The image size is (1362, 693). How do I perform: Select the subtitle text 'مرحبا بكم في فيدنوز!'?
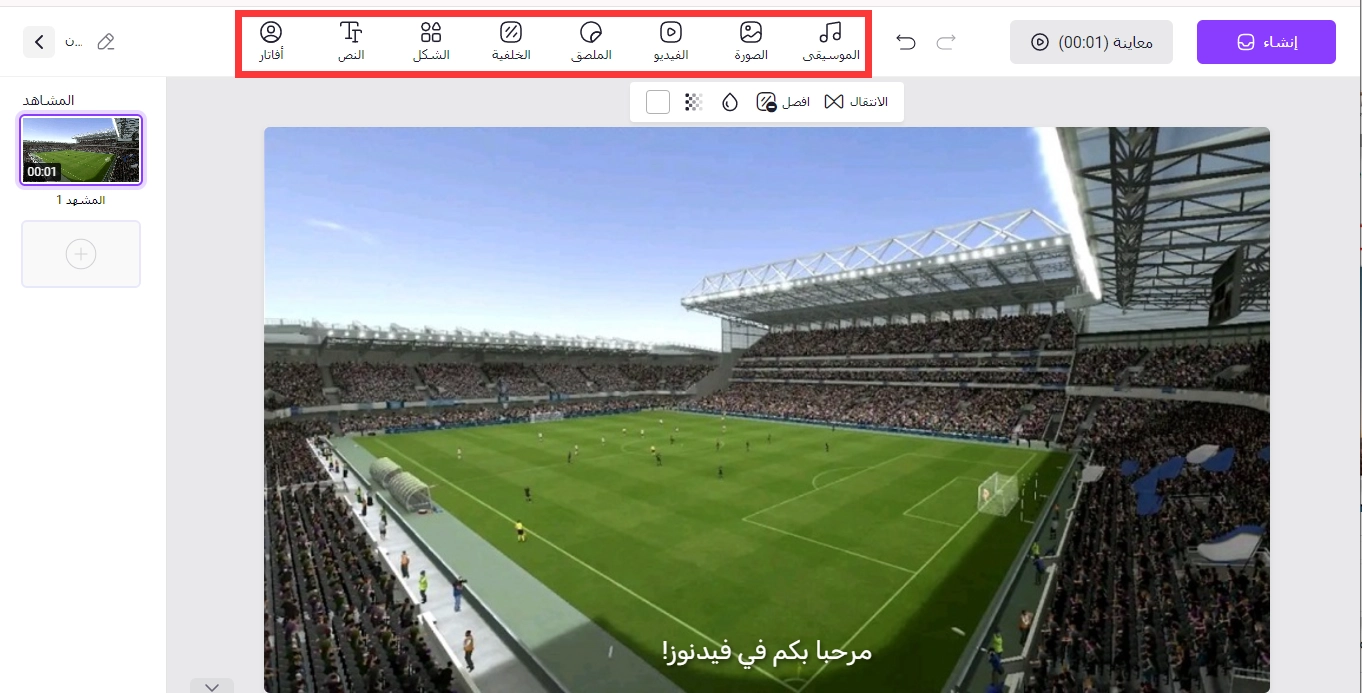click(767, 652)
